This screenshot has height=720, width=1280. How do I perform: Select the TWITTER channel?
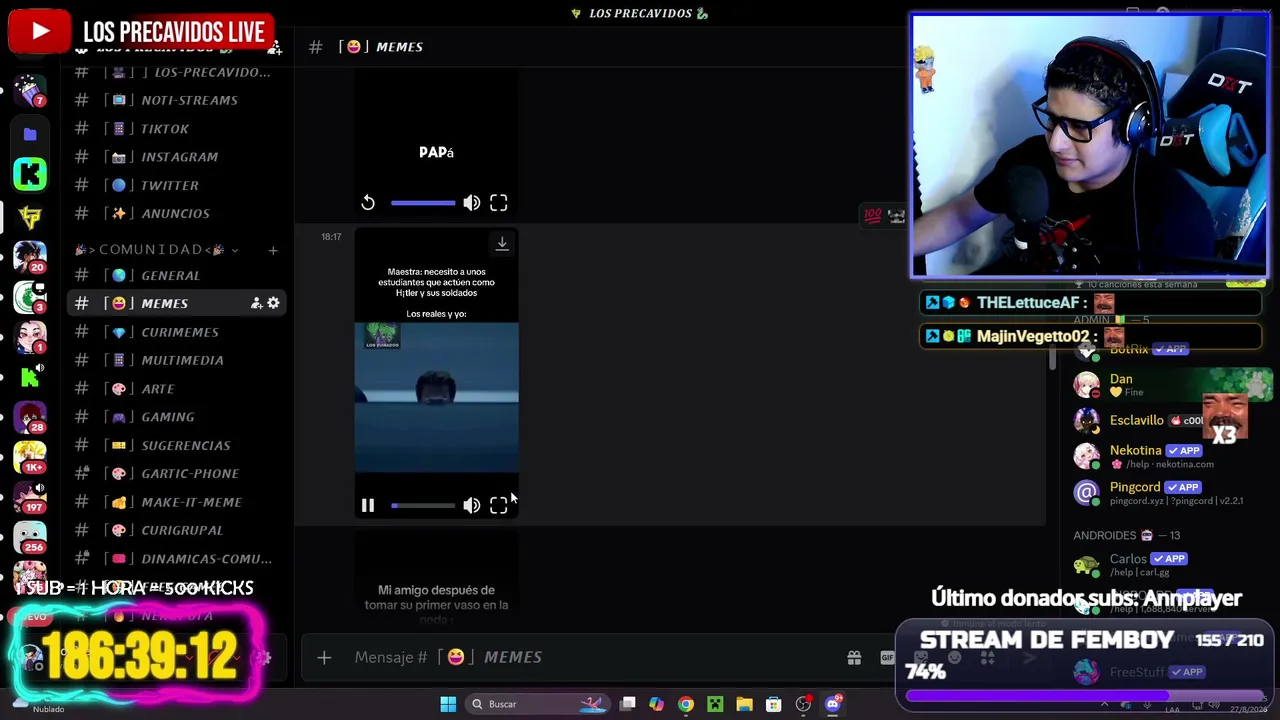coord(178,185)
